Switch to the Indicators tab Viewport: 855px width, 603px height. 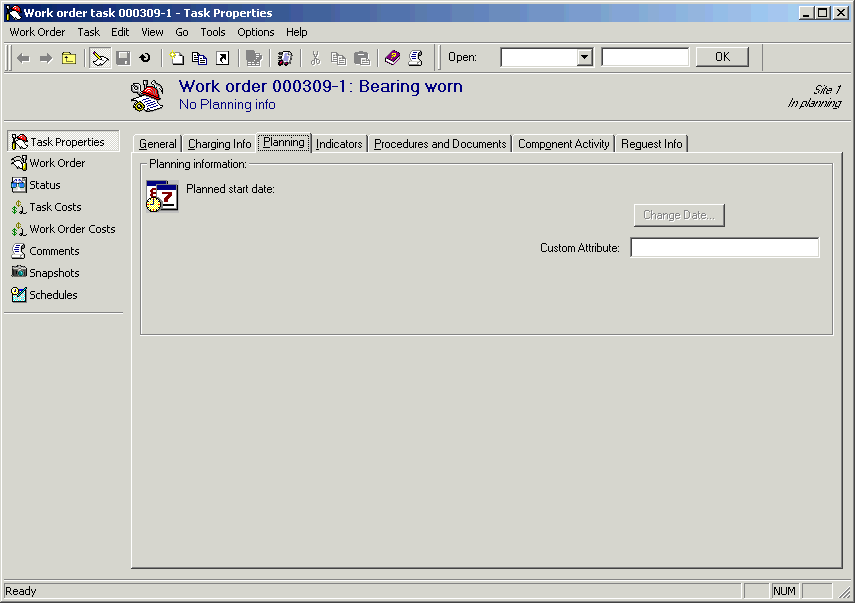coord(339,144)
